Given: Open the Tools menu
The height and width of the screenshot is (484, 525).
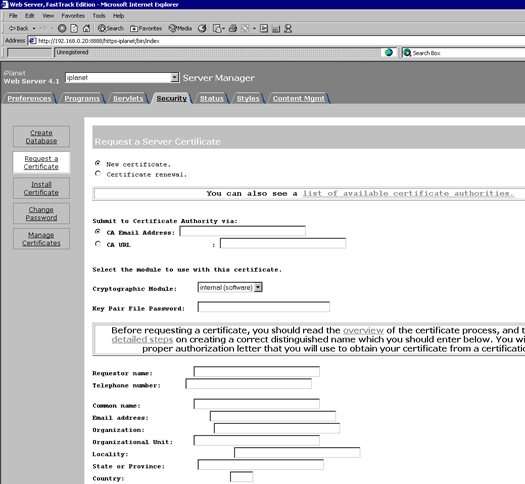Looking at the screenshot, I should 99,16.
